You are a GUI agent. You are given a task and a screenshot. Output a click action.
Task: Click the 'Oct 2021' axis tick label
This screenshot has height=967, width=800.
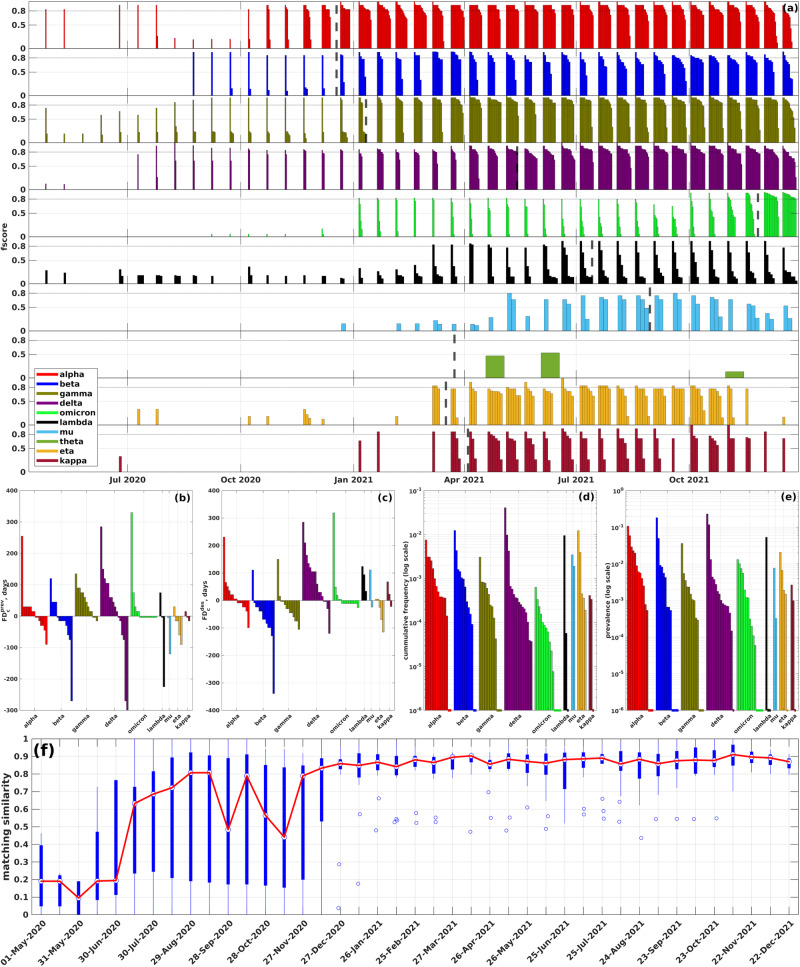[689, 479]
